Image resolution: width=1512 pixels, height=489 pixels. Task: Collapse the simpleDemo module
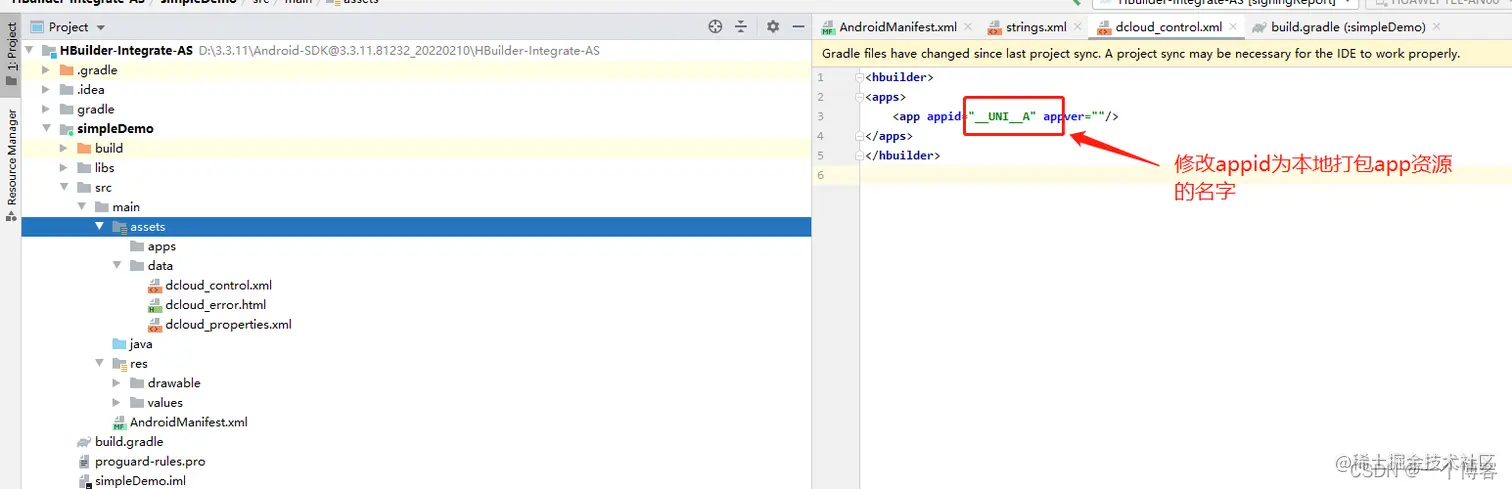tap(46, 129)
